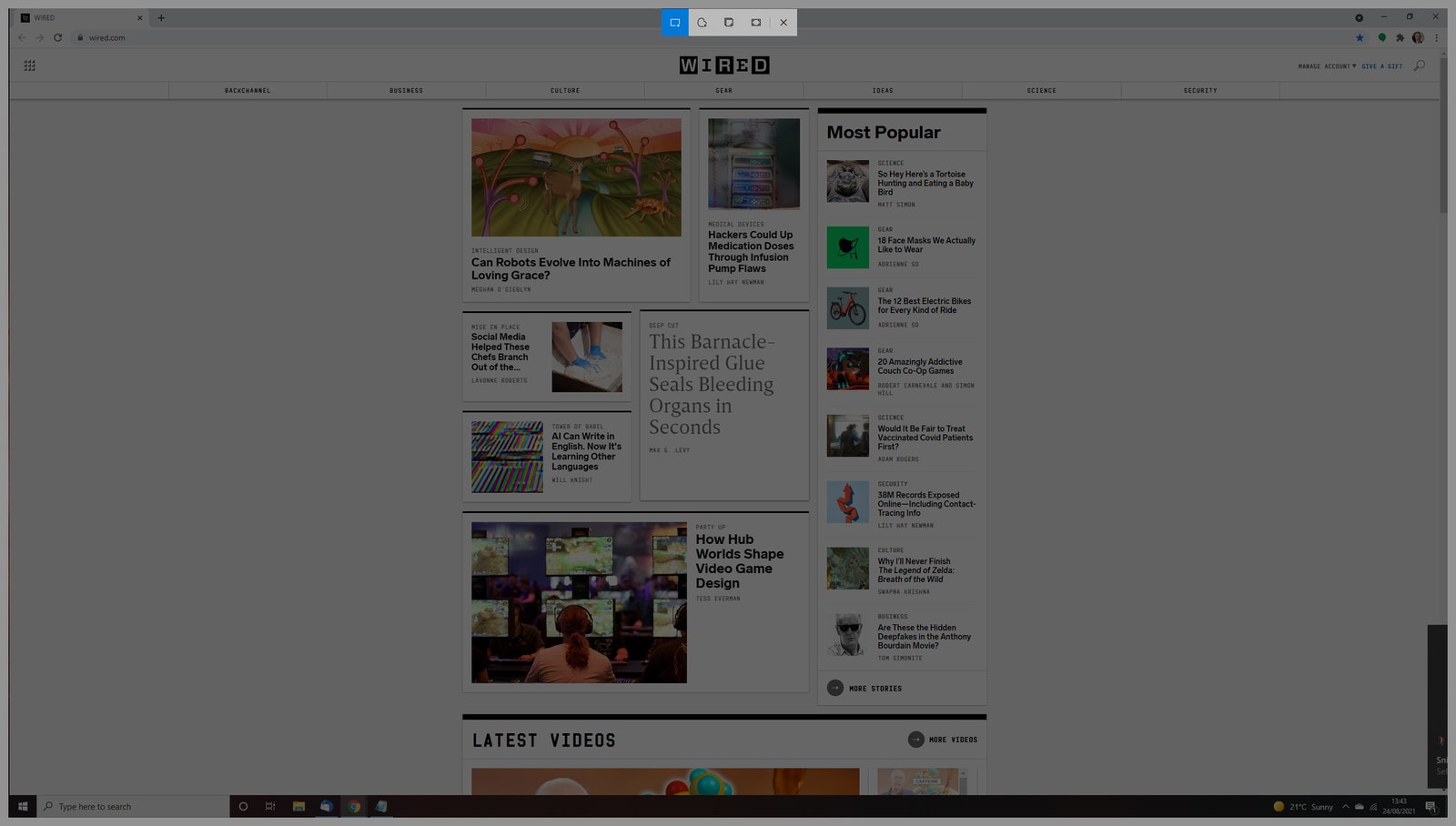1456x826 pixels.
Task: Go to the Science section
Action: (x=1041, y=91)
